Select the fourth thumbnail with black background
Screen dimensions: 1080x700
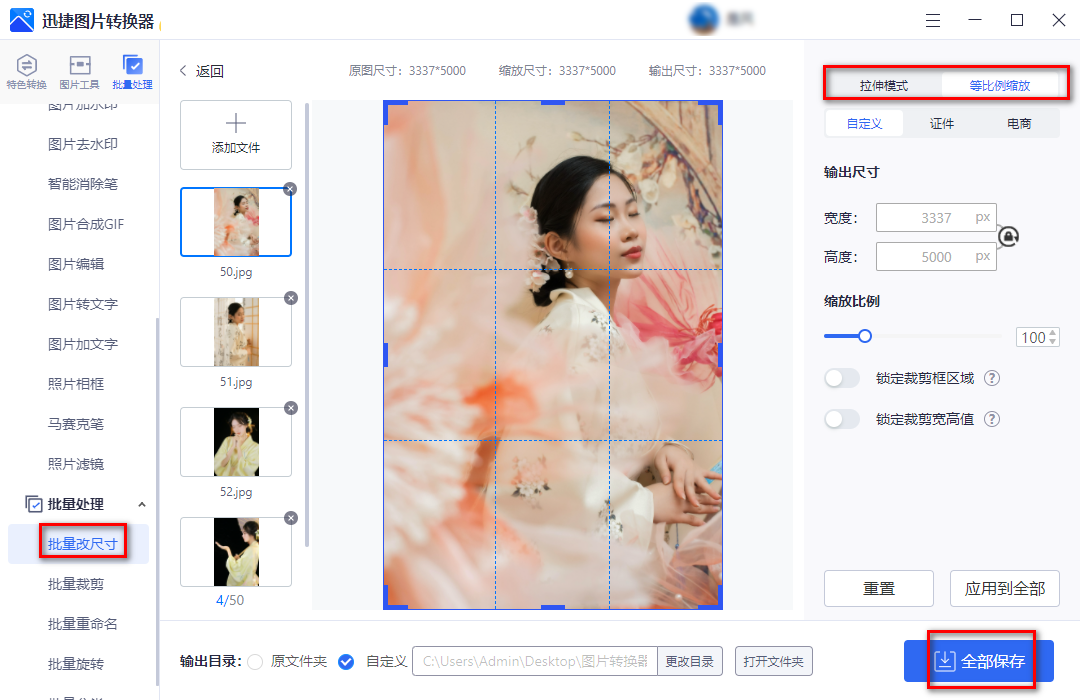[236, 552]
